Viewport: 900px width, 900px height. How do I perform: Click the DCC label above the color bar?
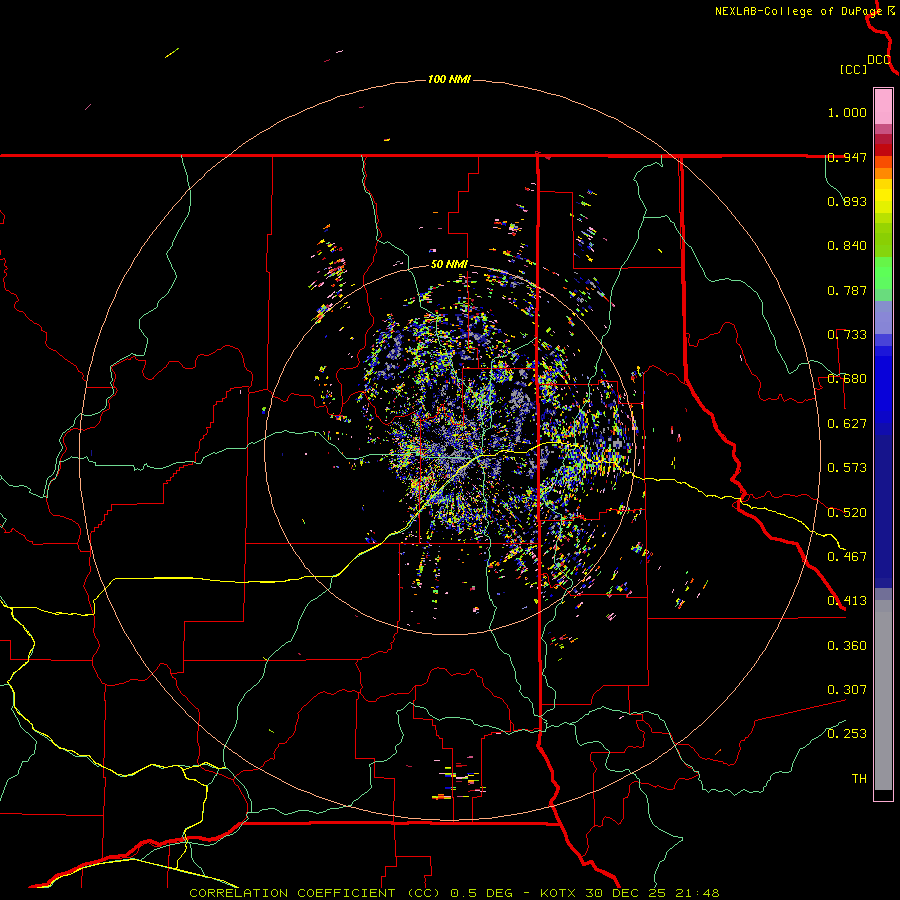pyautogui.click(x=878, y=60)
